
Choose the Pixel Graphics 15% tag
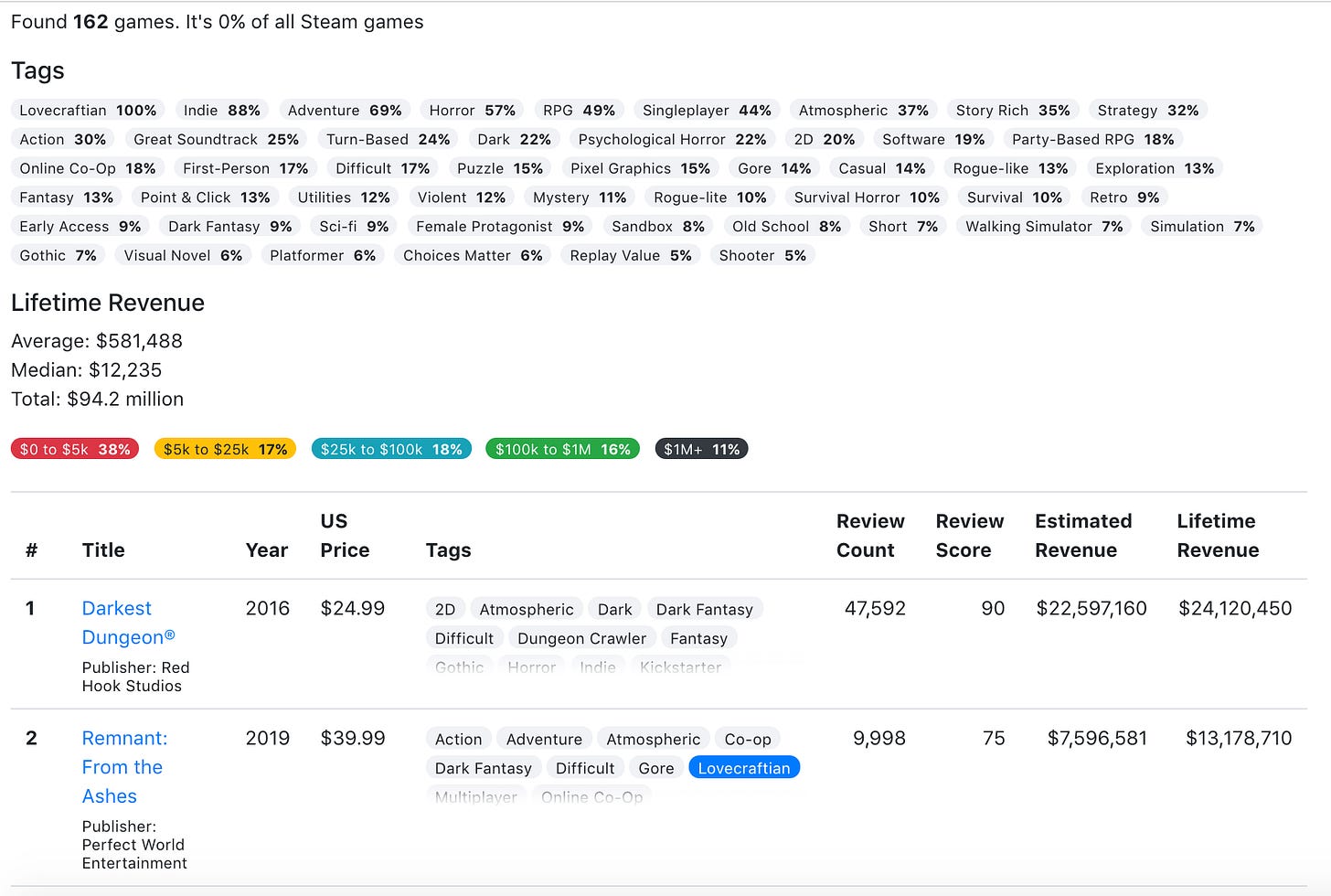pyautogui.click(x=640, y=169)
